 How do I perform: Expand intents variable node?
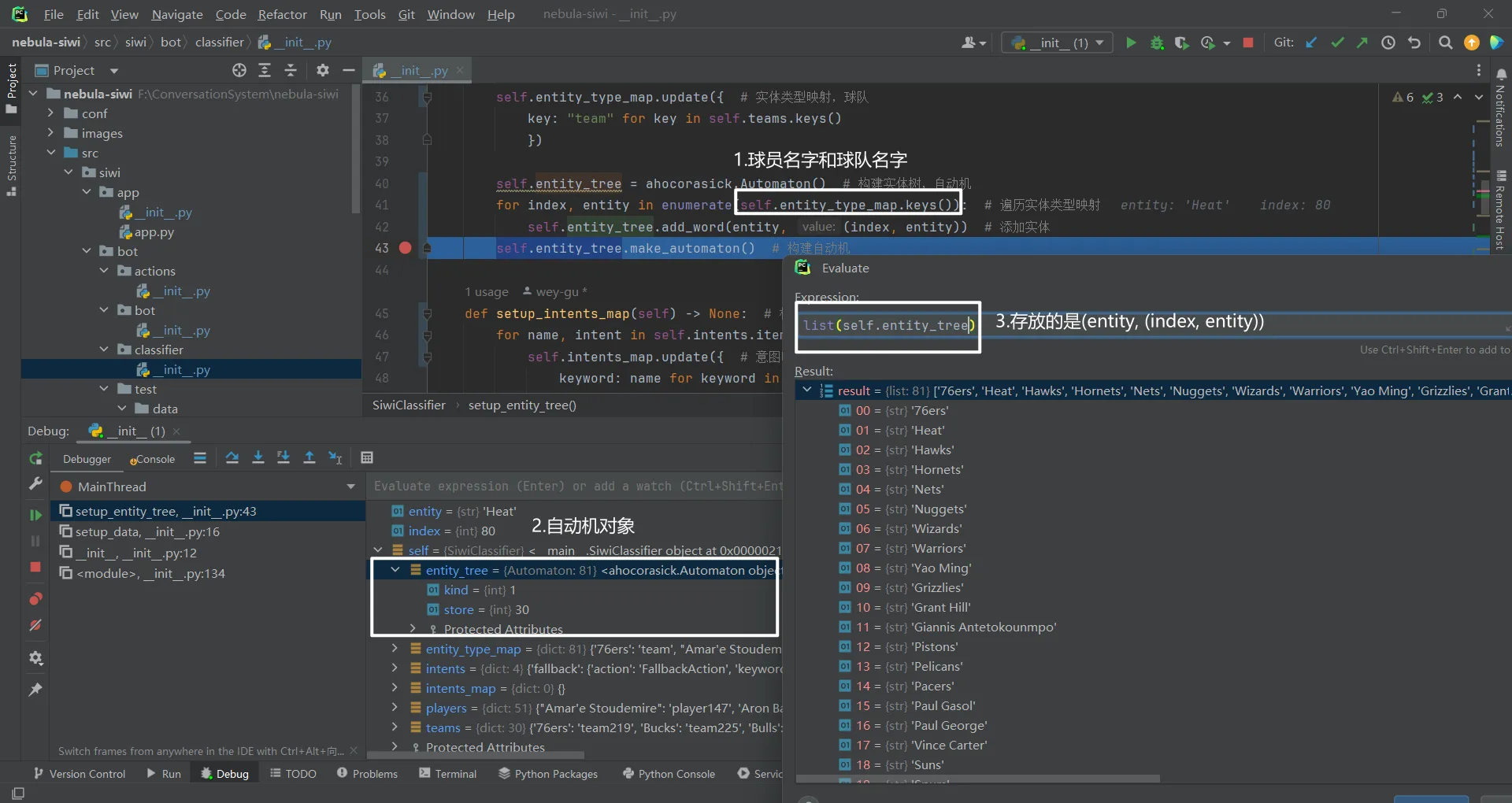(395, 668)
